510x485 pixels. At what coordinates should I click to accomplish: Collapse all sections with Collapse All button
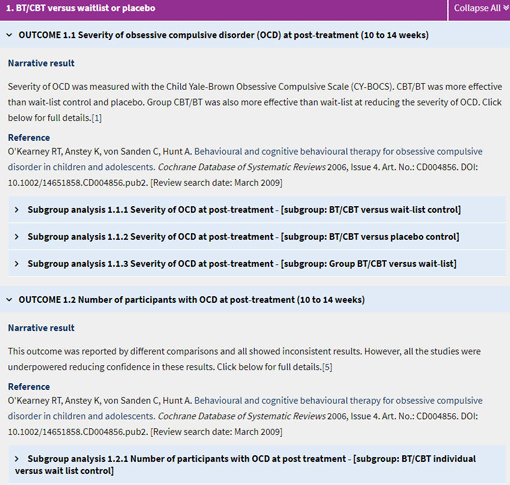[479, 8]
